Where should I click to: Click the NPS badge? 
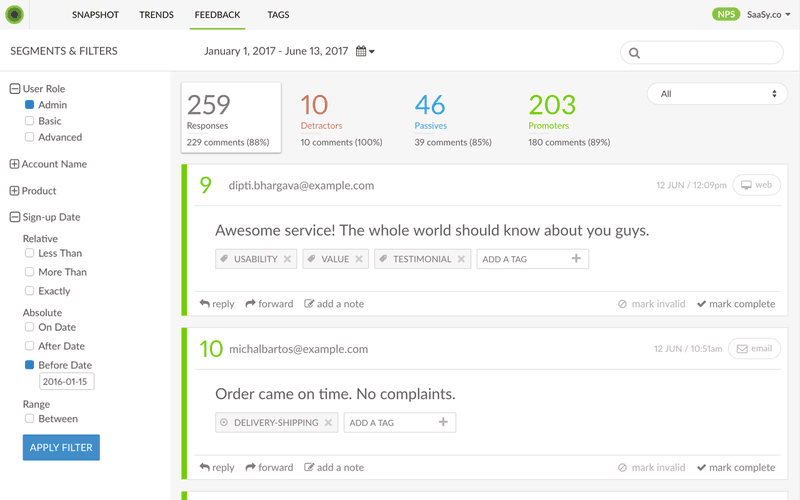(x=726, y=14)
